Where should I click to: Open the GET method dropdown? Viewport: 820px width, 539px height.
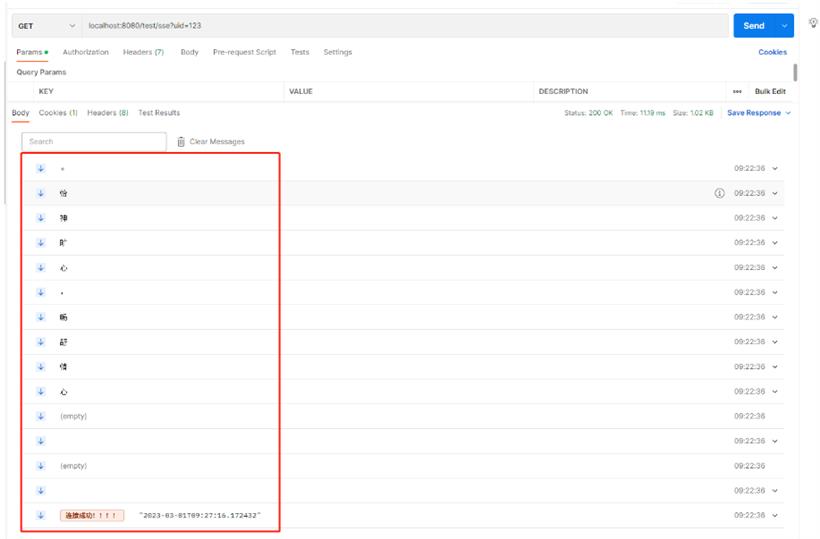(47, 26)
